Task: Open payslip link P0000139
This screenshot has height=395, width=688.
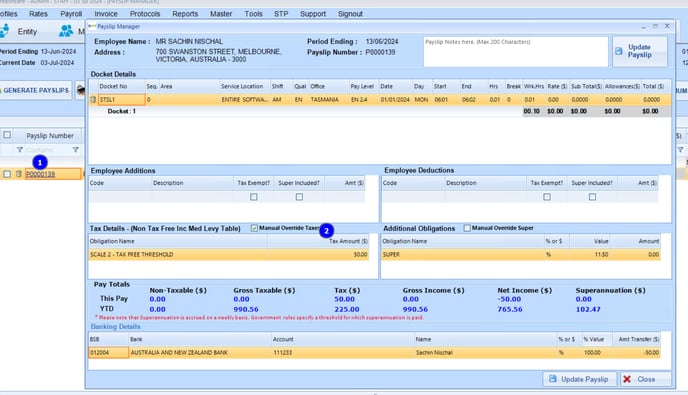Action: (40, 174)
